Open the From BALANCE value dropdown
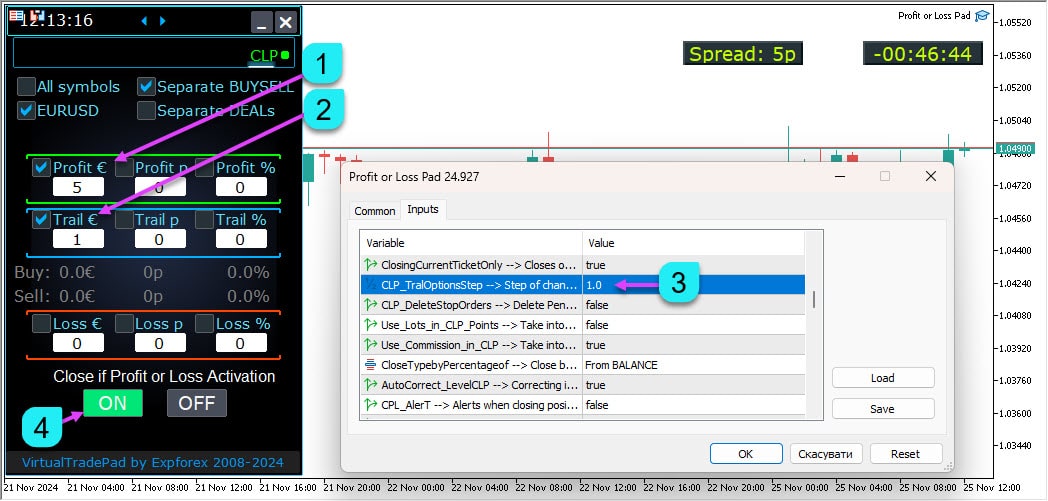 click(x=694, y=365)
